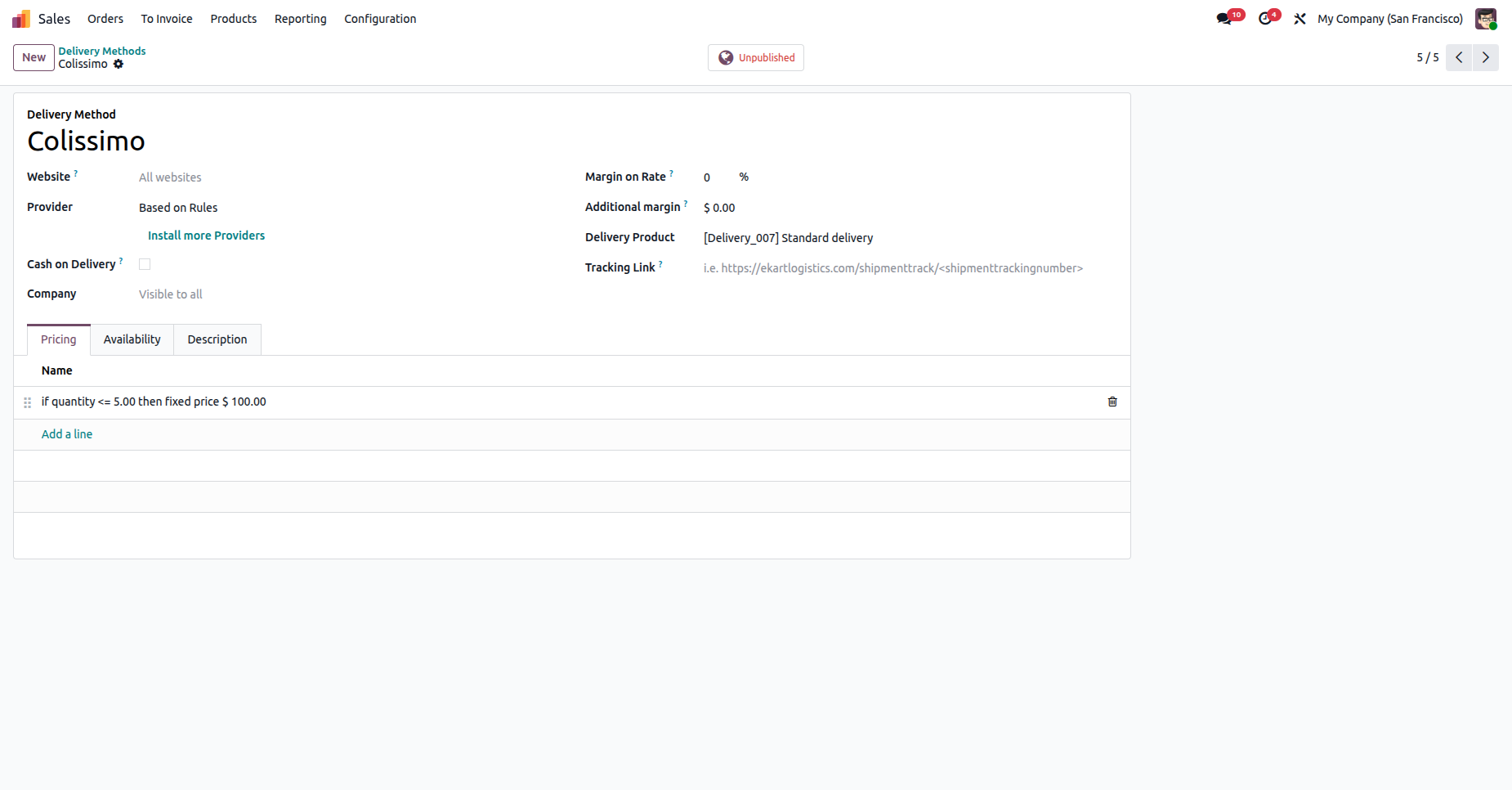Open the Sales app home icon

coord(21,19)
